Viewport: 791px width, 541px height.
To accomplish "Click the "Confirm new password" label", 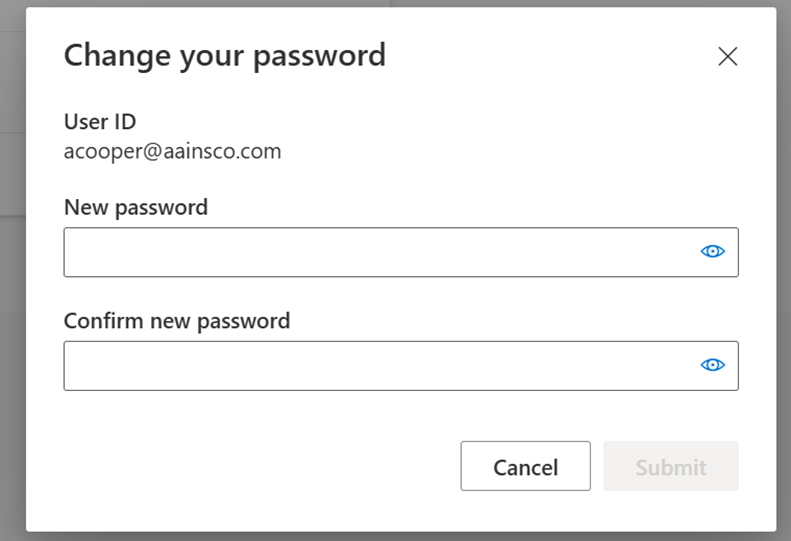I will (x=177, y=321).
